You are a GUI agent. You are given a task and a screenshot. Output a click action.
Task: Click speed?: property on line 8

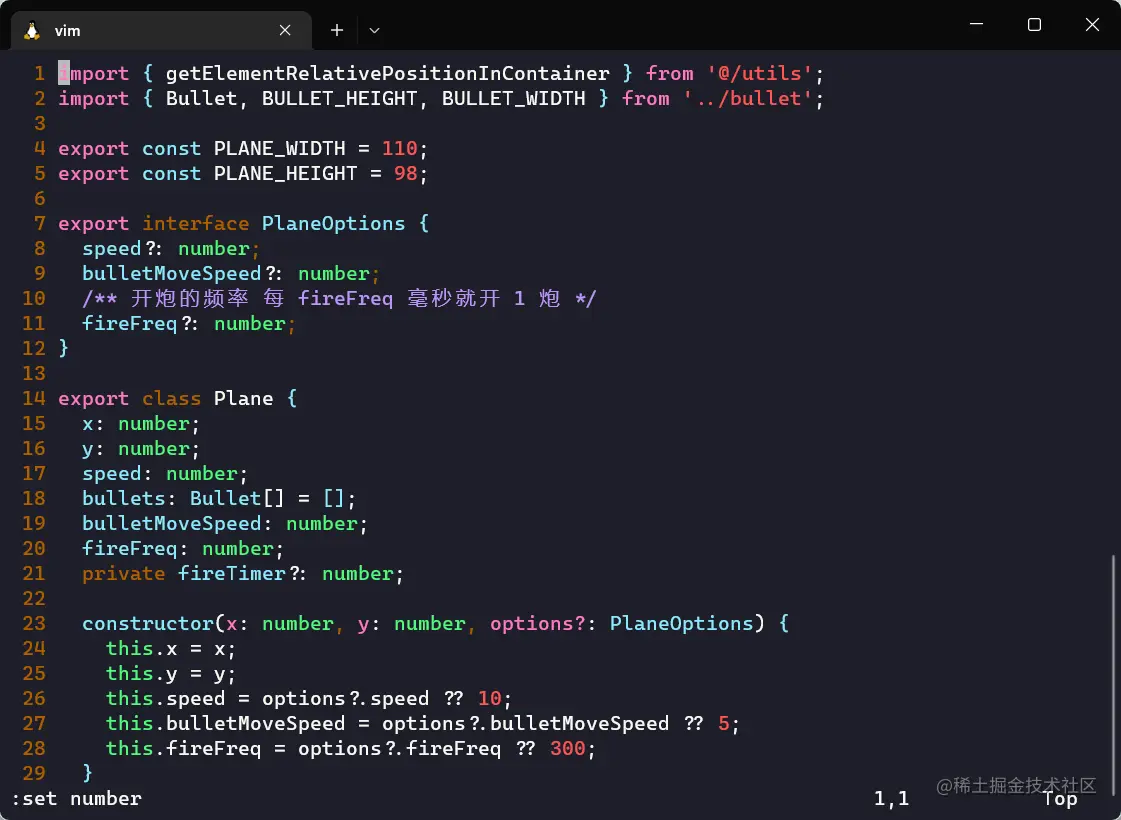tap(123, 249)
